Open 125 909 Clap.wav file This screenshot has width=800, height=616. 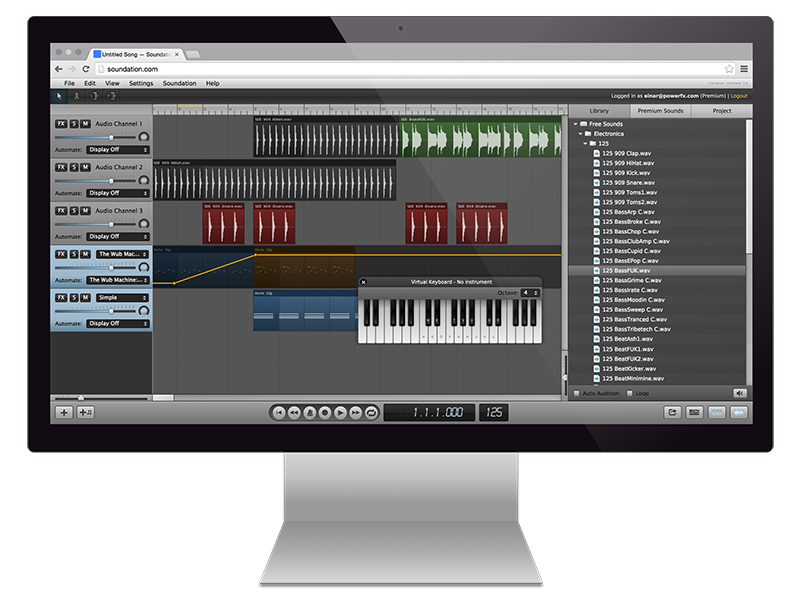pyautogui.click(x=627, y=153)
